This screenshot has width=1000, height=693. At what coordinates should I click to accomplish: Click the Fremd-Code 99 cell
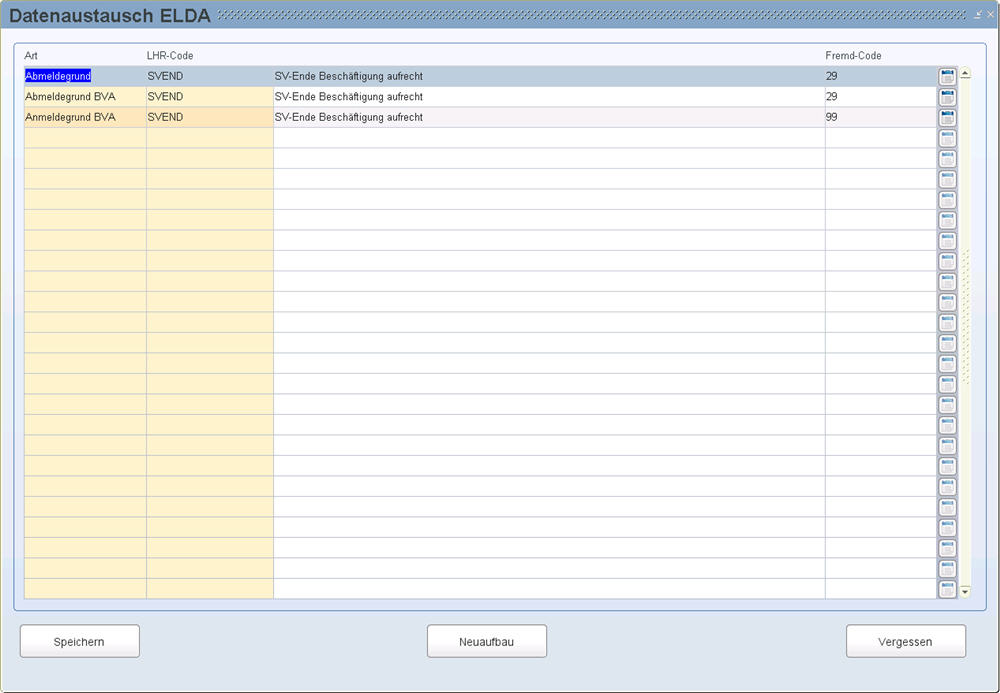click(880, 117)
